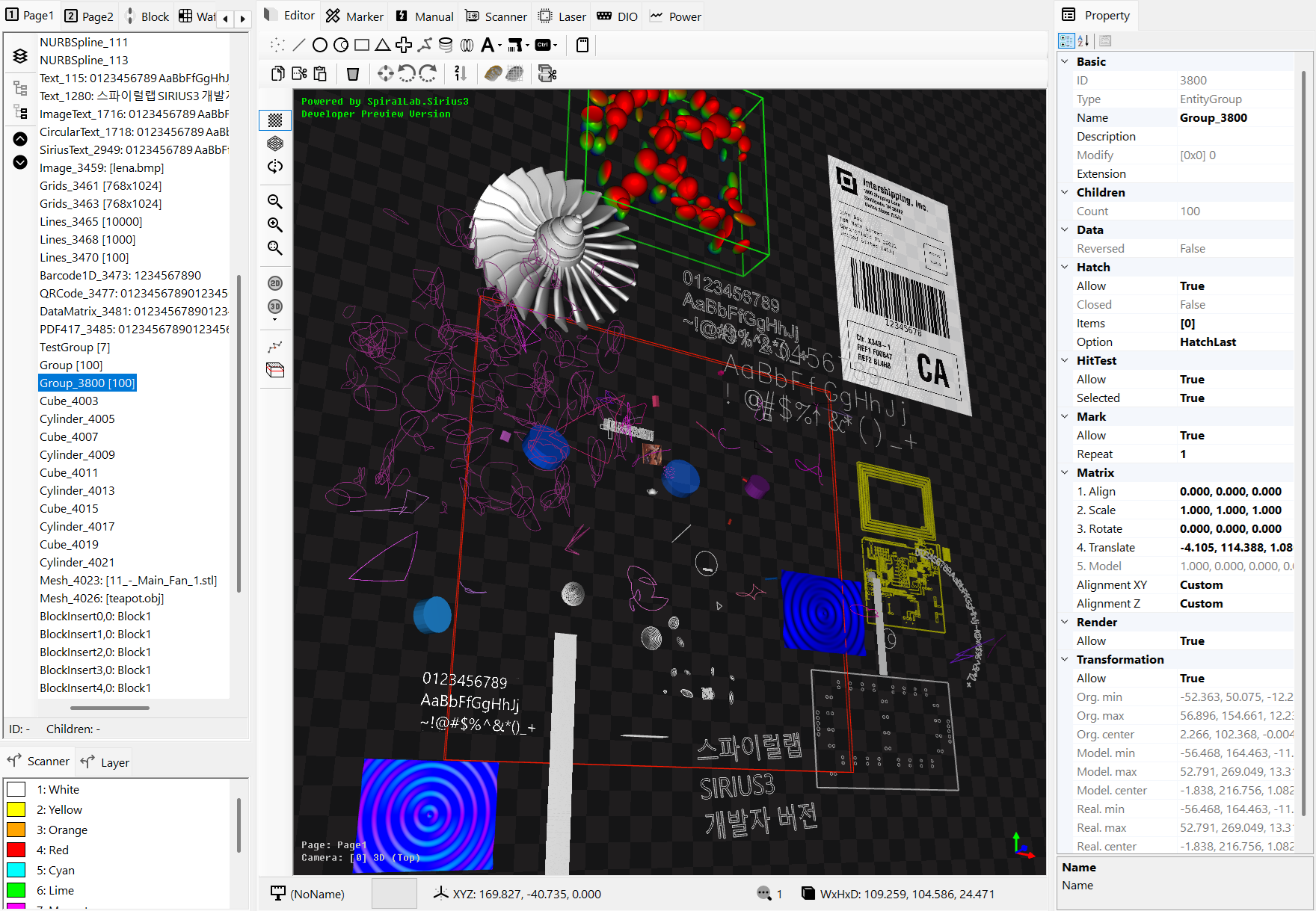
Task: Click the trash can delete icon
Action: point(353,73)
